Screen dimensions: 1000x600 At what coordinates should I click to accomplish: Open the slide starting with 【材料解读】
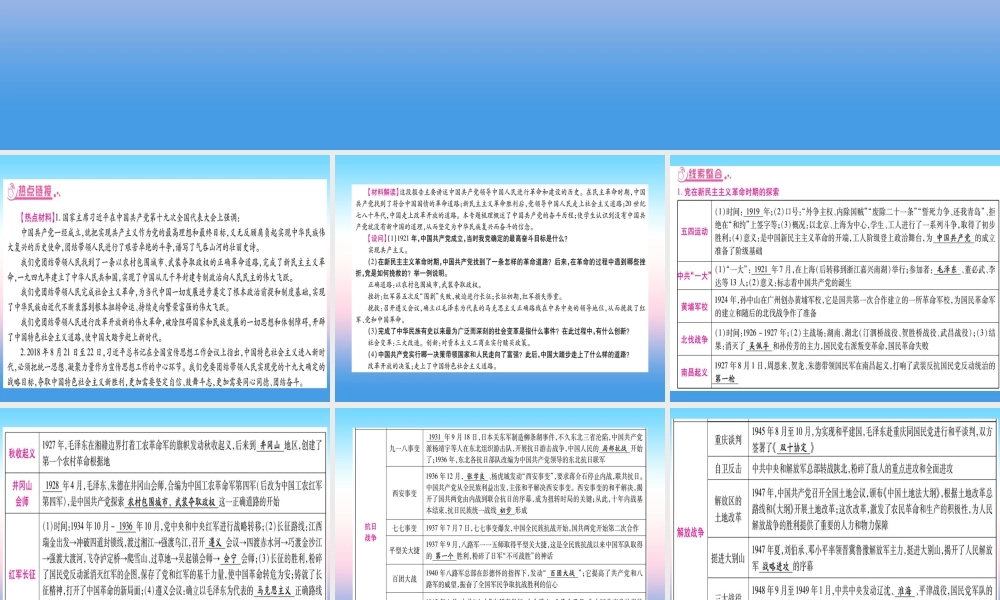click(500, 278)
